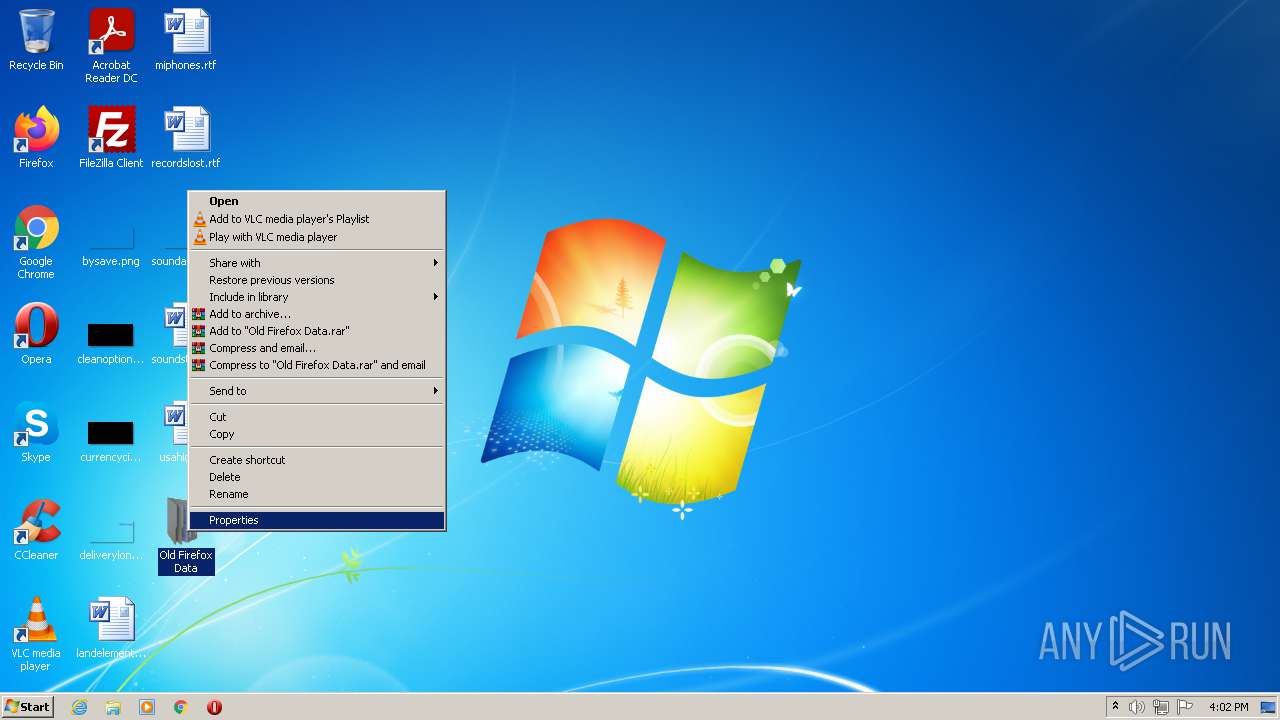Choose Cut in the context menu
Image resolution: width=1280 pixels, height=720 pixels.
coord(317,417)
